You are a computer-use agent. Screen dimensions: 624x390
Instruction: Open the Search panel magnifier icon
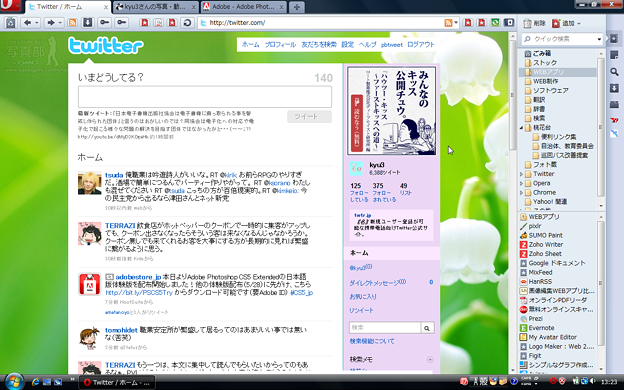(x=614, y=72)
